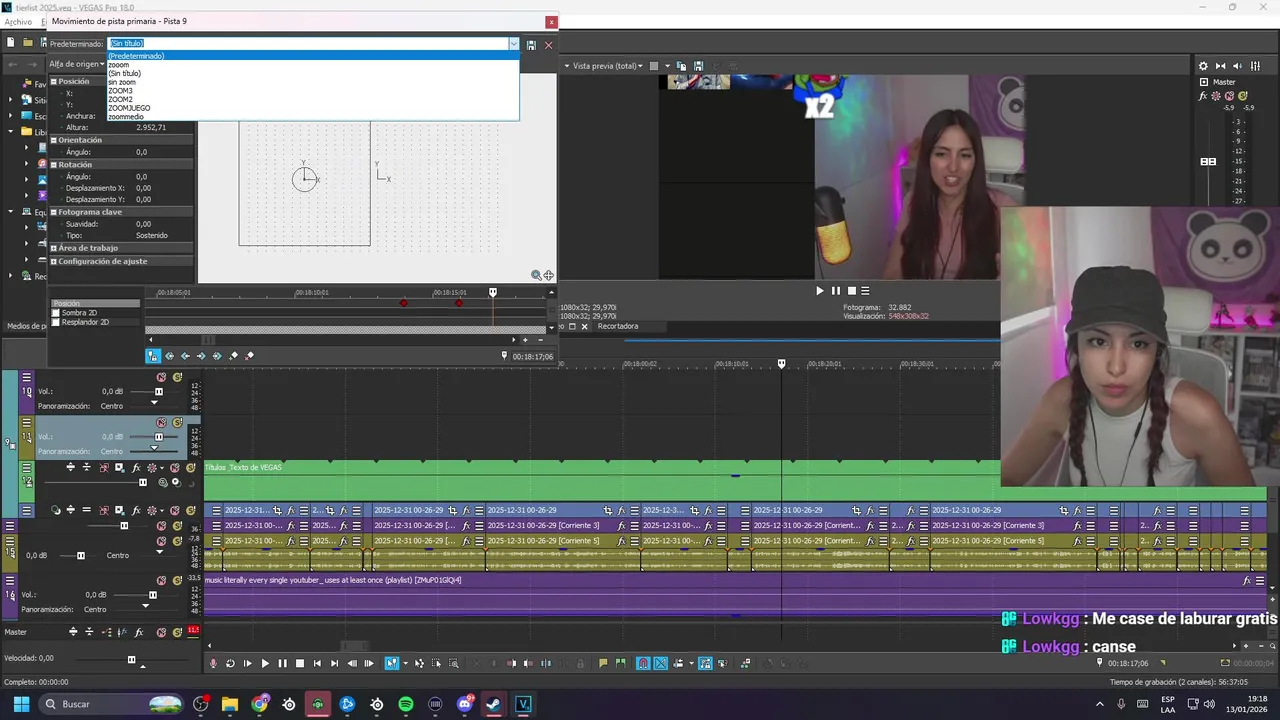Delete keyframe in Track Motion toolbar

(250, 356)
